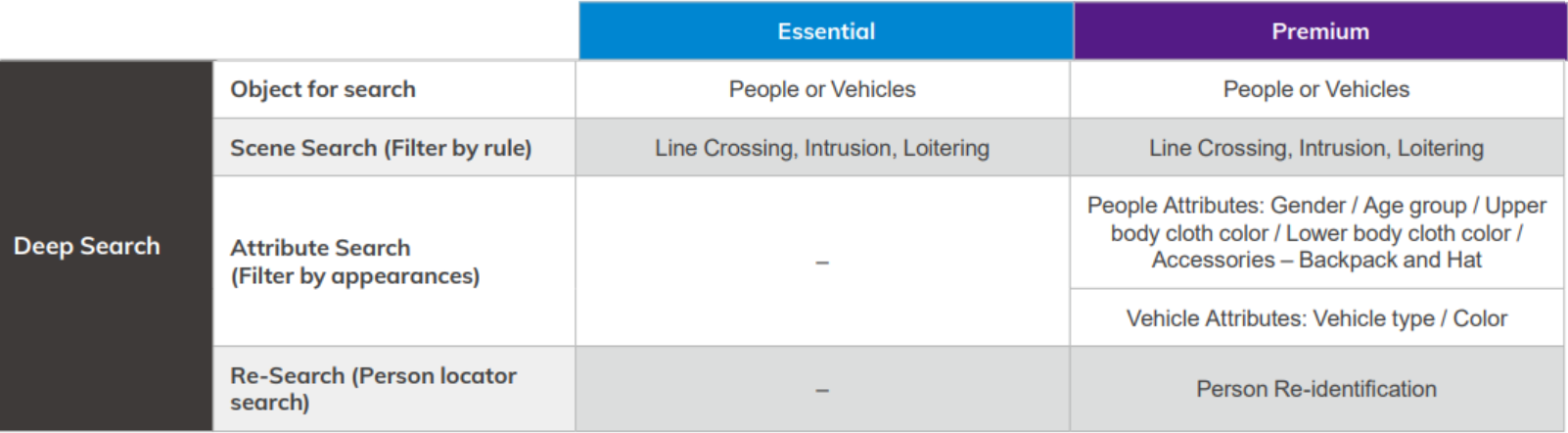This screenshot has width=1568, height=433.
Task: Click the word Intrusion in the Premium column
Action: point(1342,148)
